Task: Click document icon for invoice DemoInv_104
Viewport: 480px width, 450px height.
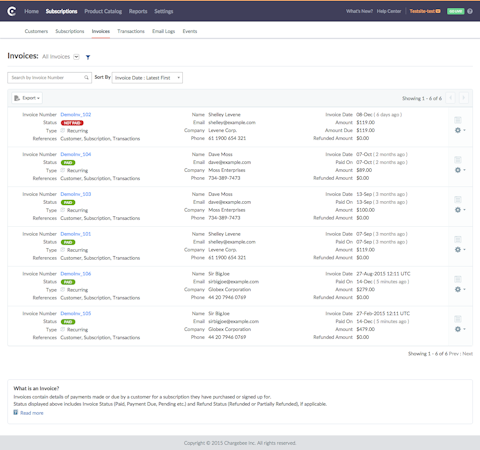Action: point(458,160)
